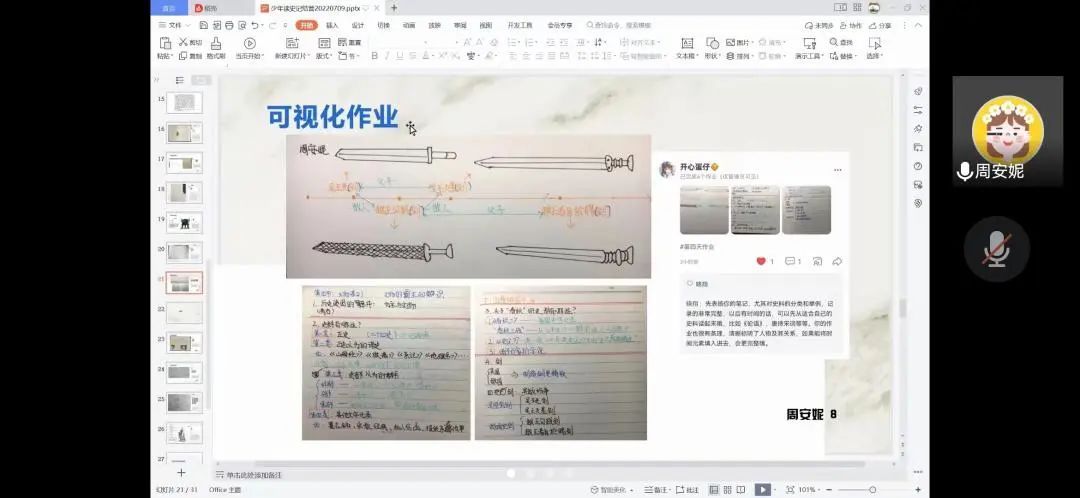Click the zoom in plus button

click(x=918, y=490)
